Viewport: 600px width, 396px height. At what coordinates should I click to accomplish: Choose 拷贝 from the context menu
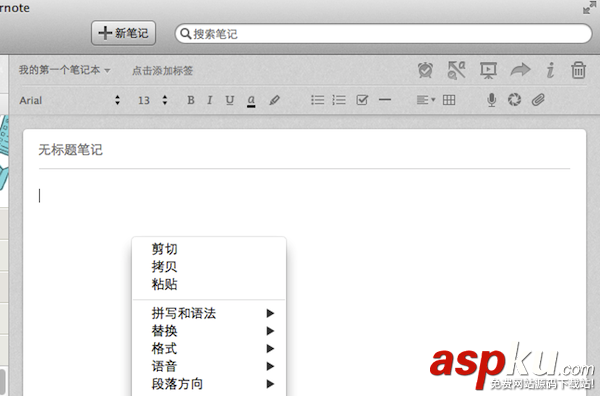(209, 267)
